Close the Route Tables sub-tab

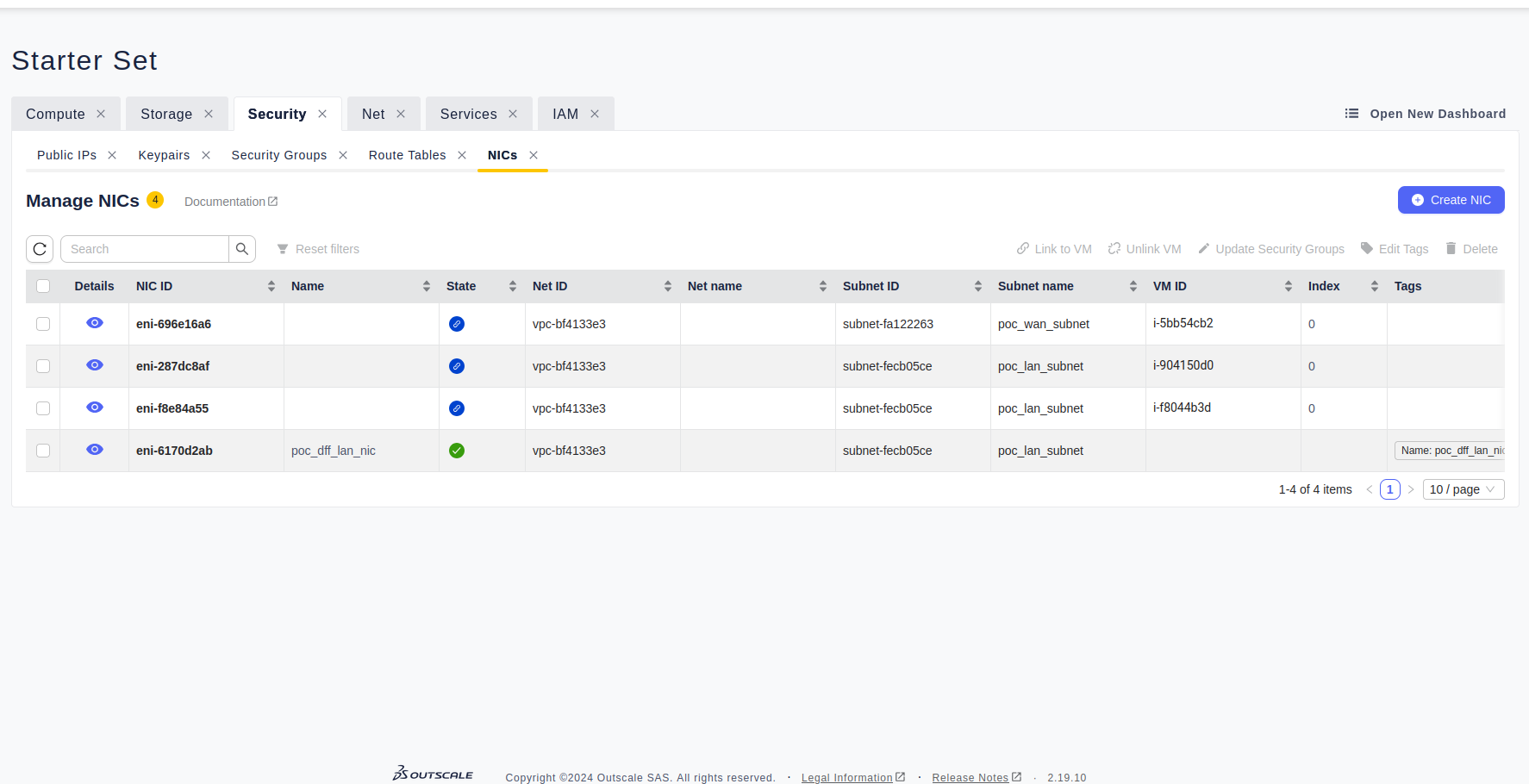coord(462,155)
